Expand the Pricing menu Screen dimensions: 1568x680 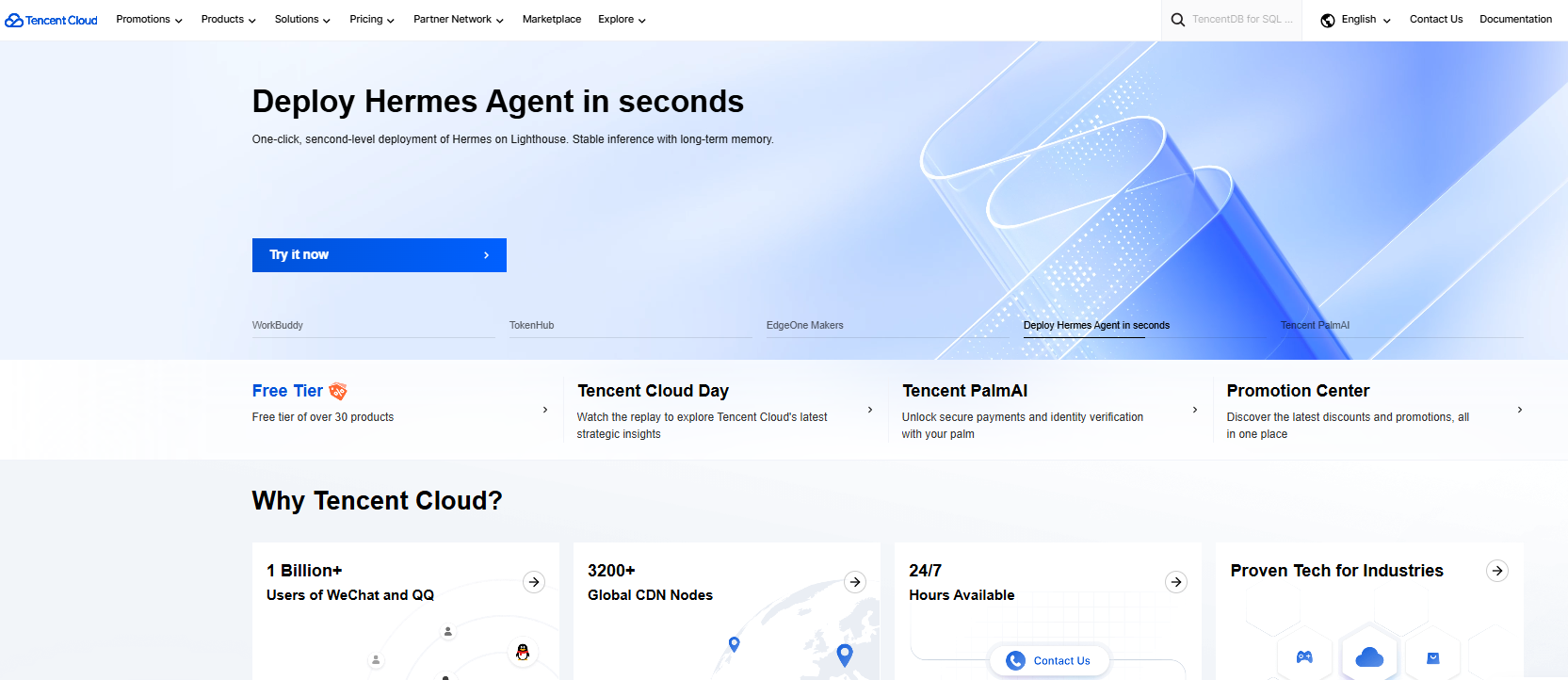point(372,20)
